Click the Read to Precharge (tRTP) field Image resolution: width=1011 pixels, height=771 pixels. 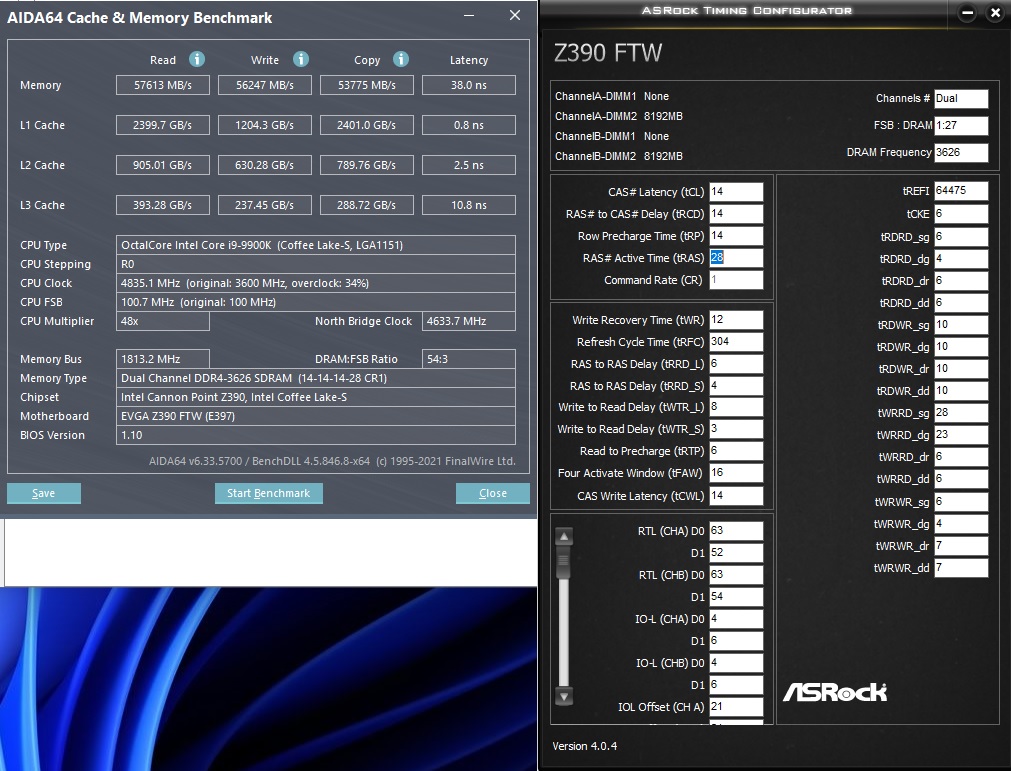click(736, 451)
